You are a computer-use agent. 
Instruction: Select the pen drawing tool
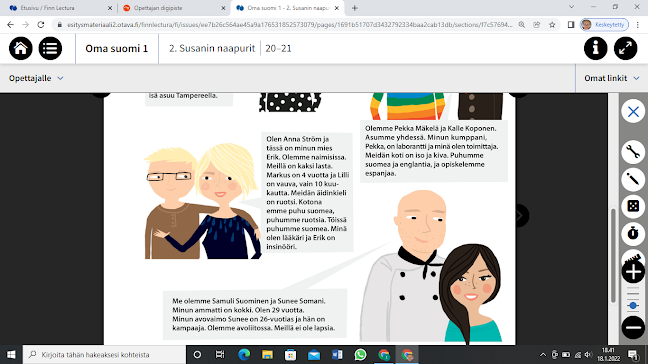pyautogui.click(x=633, y=179)
